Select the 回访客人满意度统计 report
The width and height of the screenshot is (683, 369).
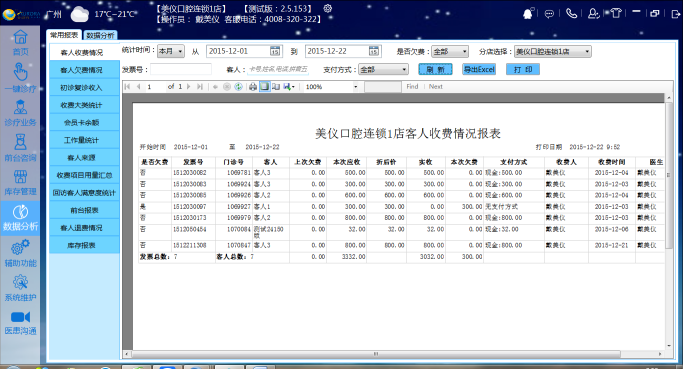coord(84,193)
